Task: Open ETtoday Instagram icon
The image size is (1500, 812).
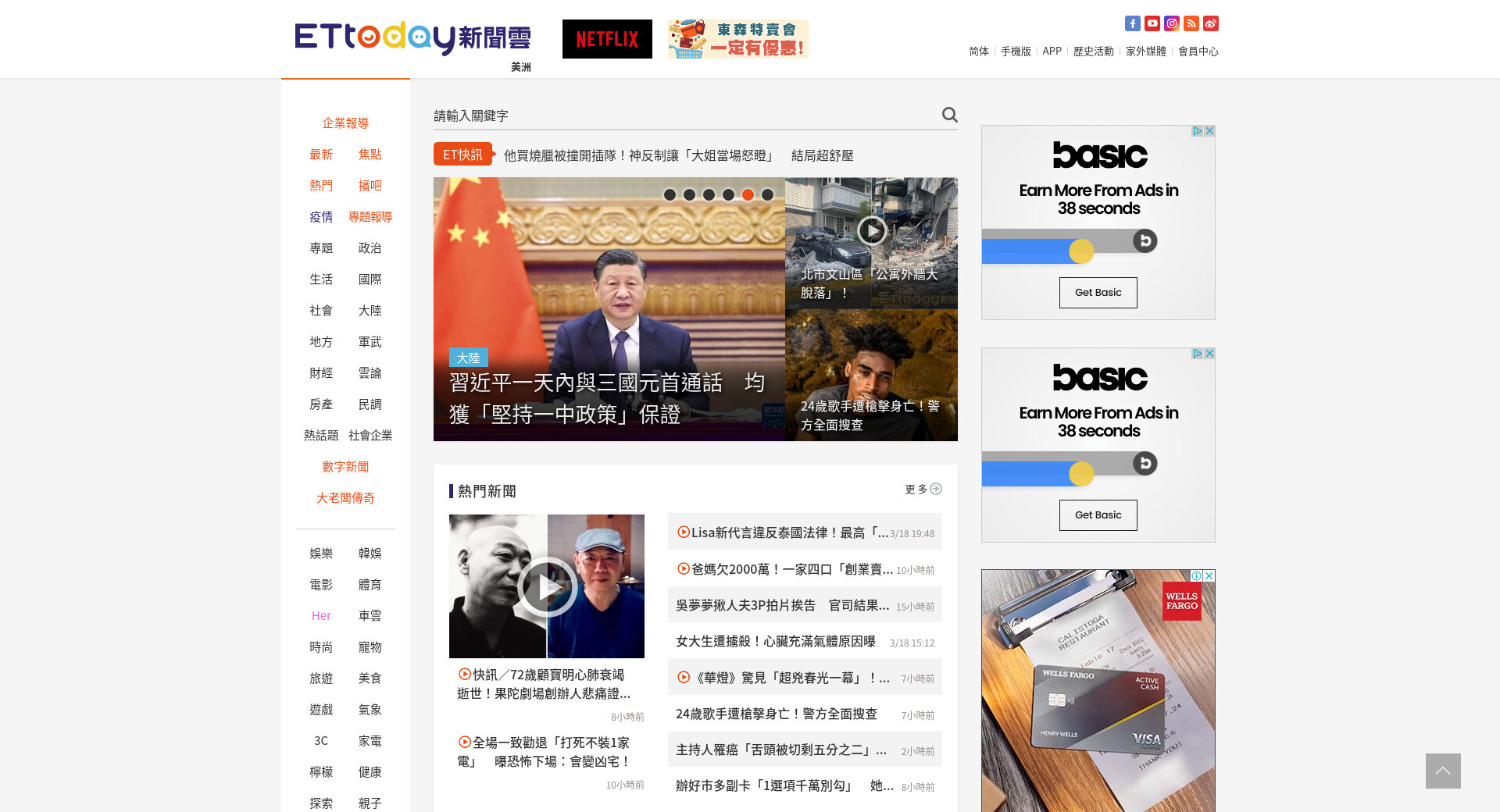Action: (x=1171, y=23)
